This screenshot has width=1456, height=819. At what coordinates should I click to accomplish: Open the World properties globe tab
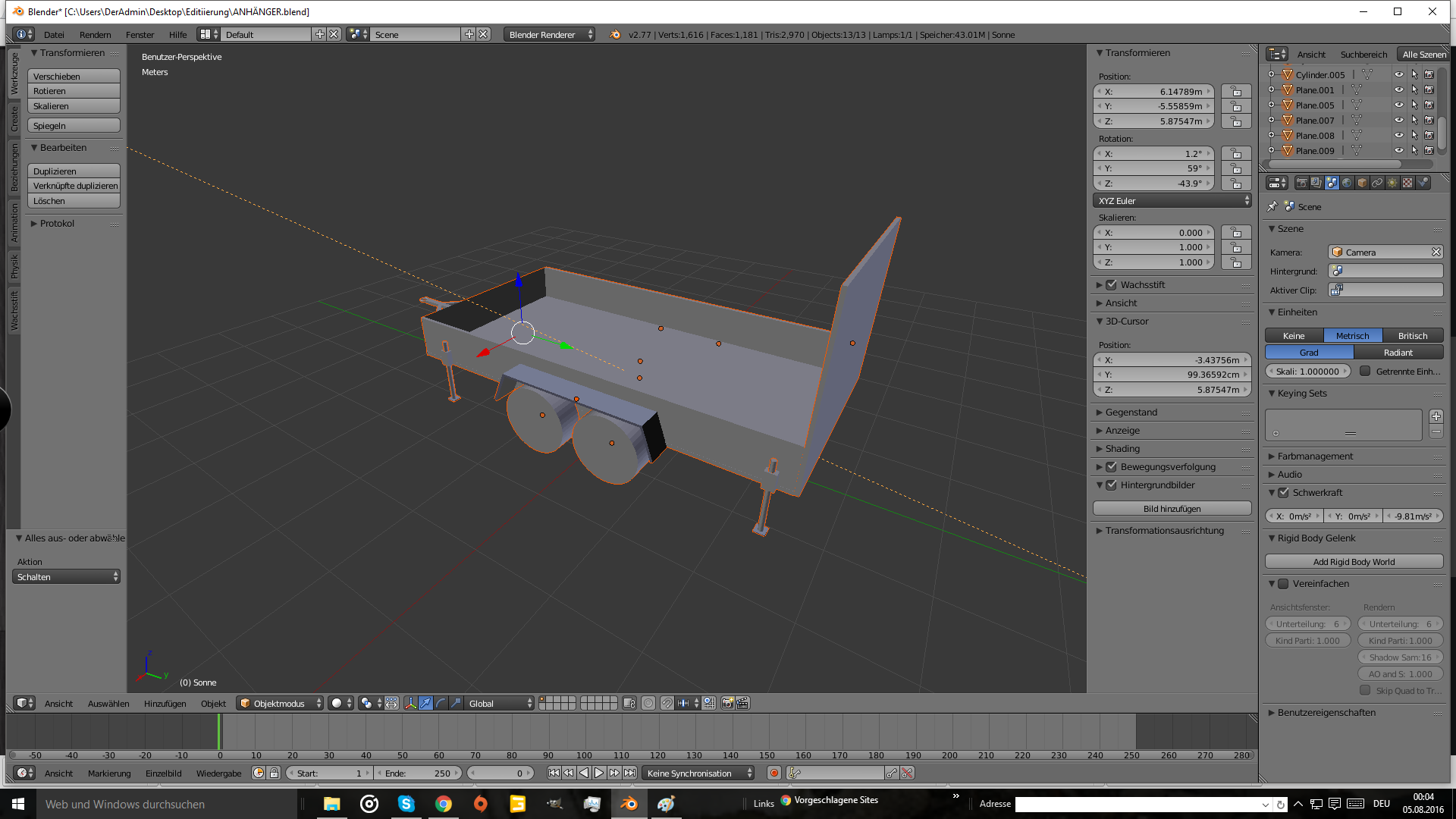[x=1347, y=183]
